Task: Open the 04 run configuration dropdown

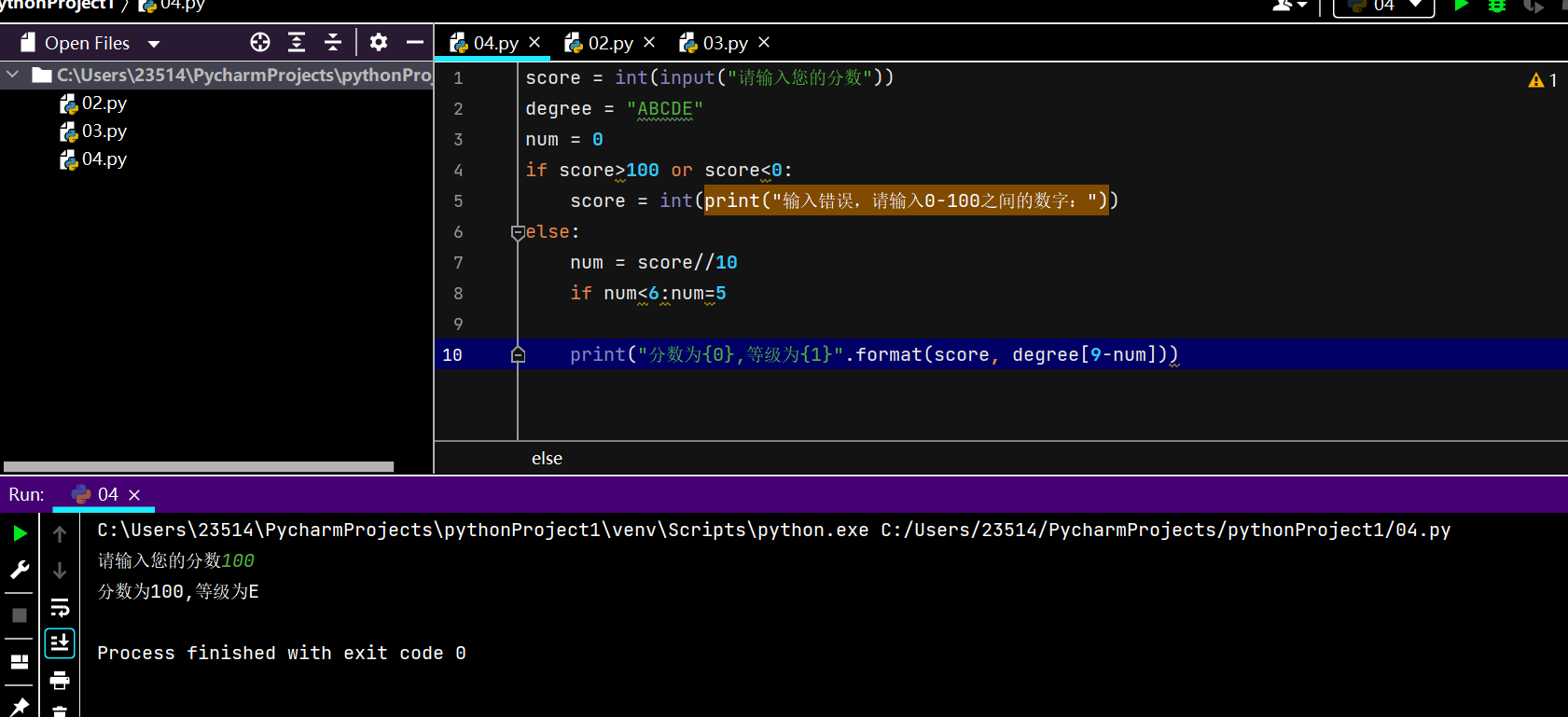Action: (x=1384, y=7)
